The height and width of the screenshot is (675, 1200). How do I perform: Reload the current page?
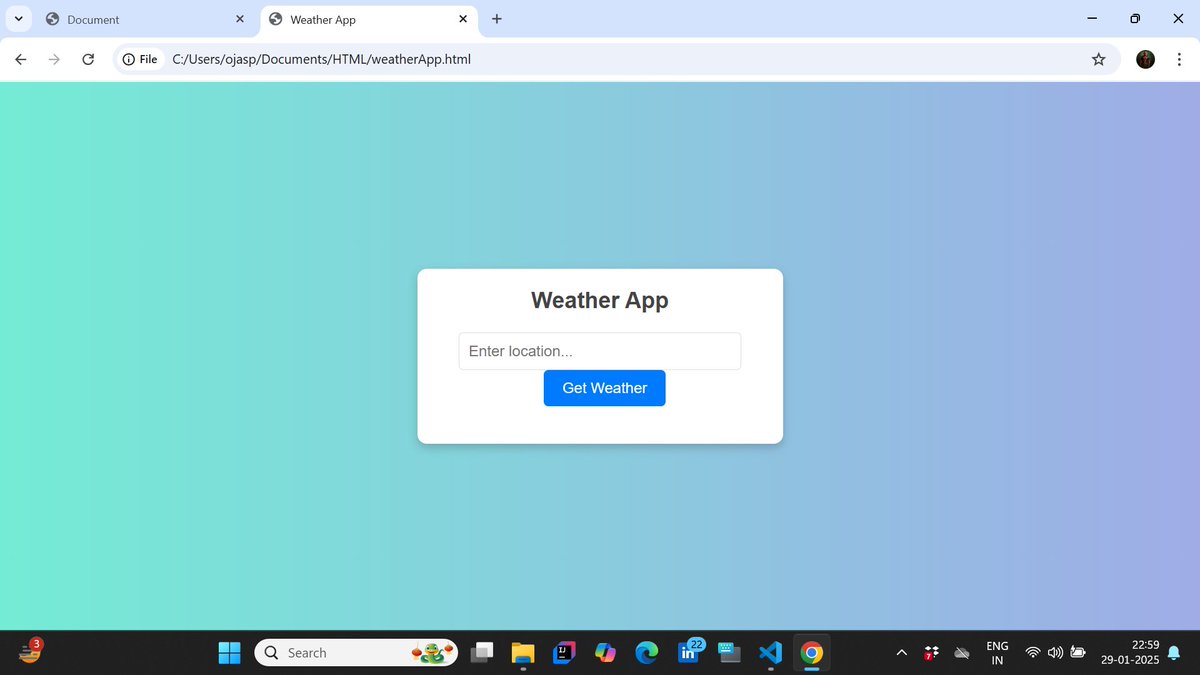click(88, 59)
